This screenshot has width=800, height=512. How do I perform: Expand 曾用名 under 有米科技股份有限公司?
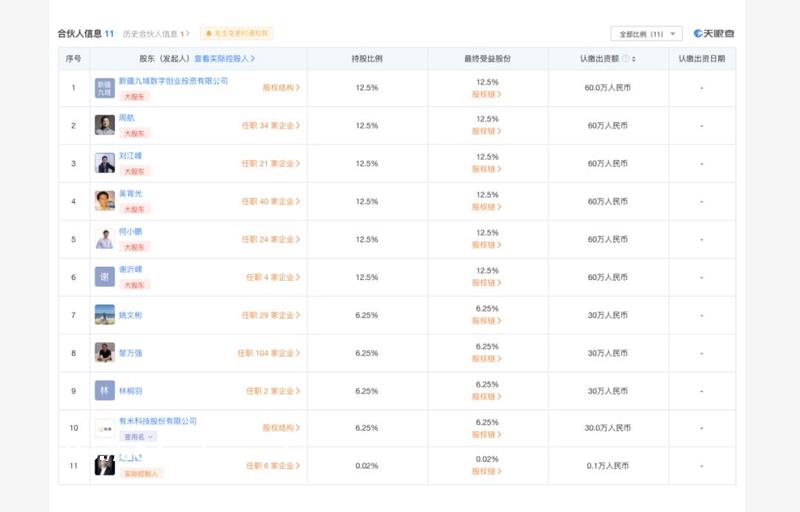pos(139,437)
